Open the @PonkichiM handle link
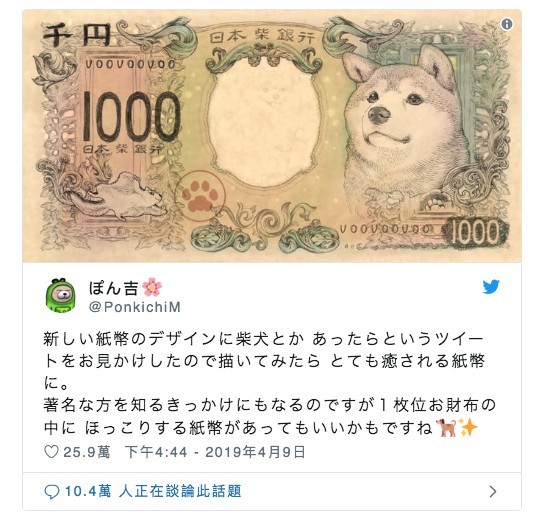Image resolution: width=547 pixels, height=525 pixels. tap(135, 307)
